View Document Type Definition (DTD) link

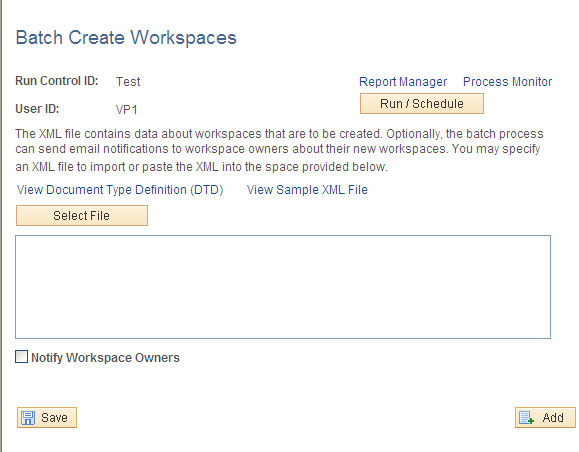[x=120, y=190]
